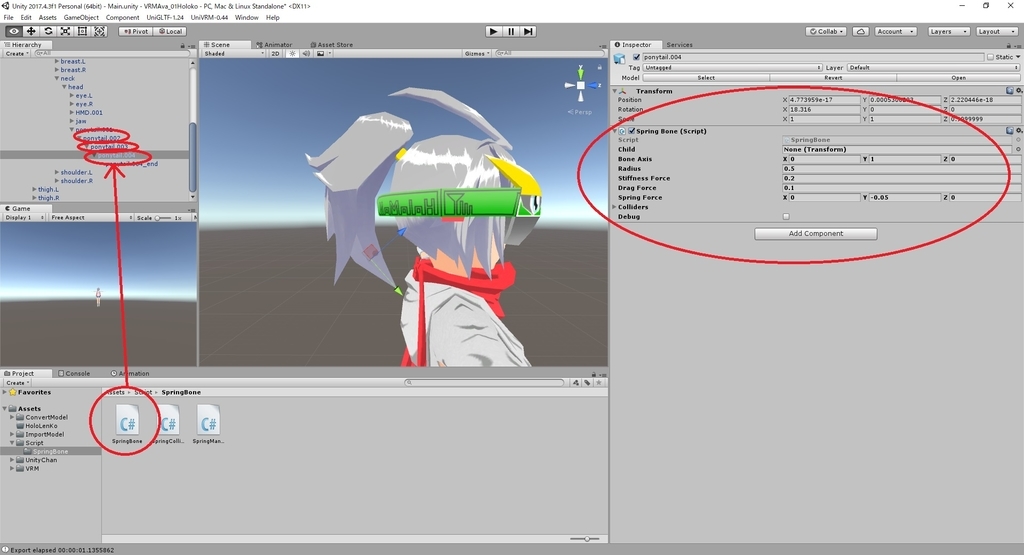Viewport: 1024px width, 555px height.
Task: Select the Move tool
Action: click(x=31, y=31)
